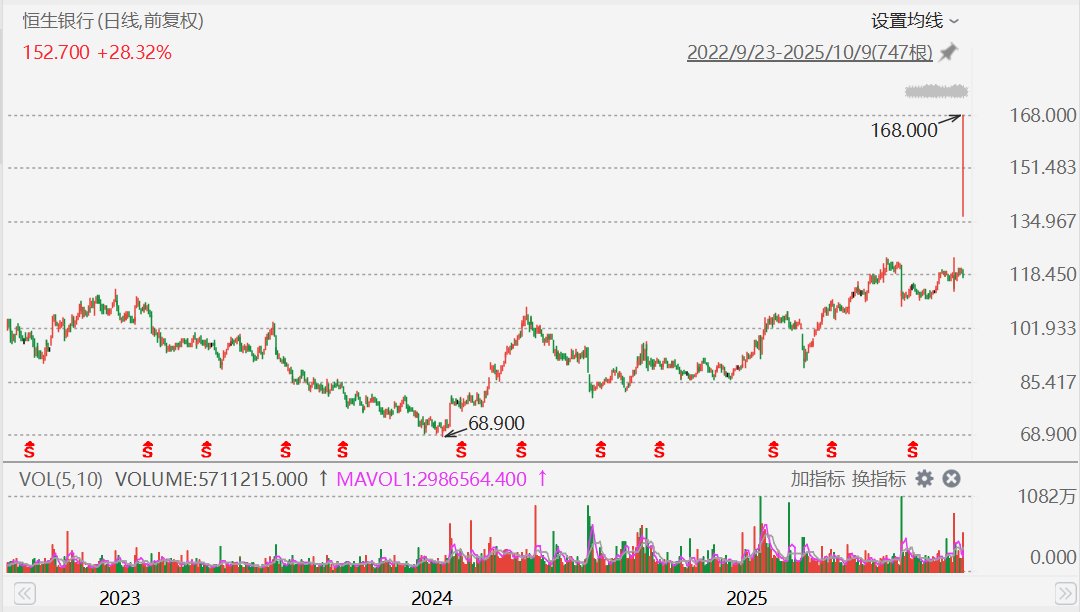This screenshot has height=612, width=1080.
Task: Click the first red S marker on left
Action: coord(29,449)
